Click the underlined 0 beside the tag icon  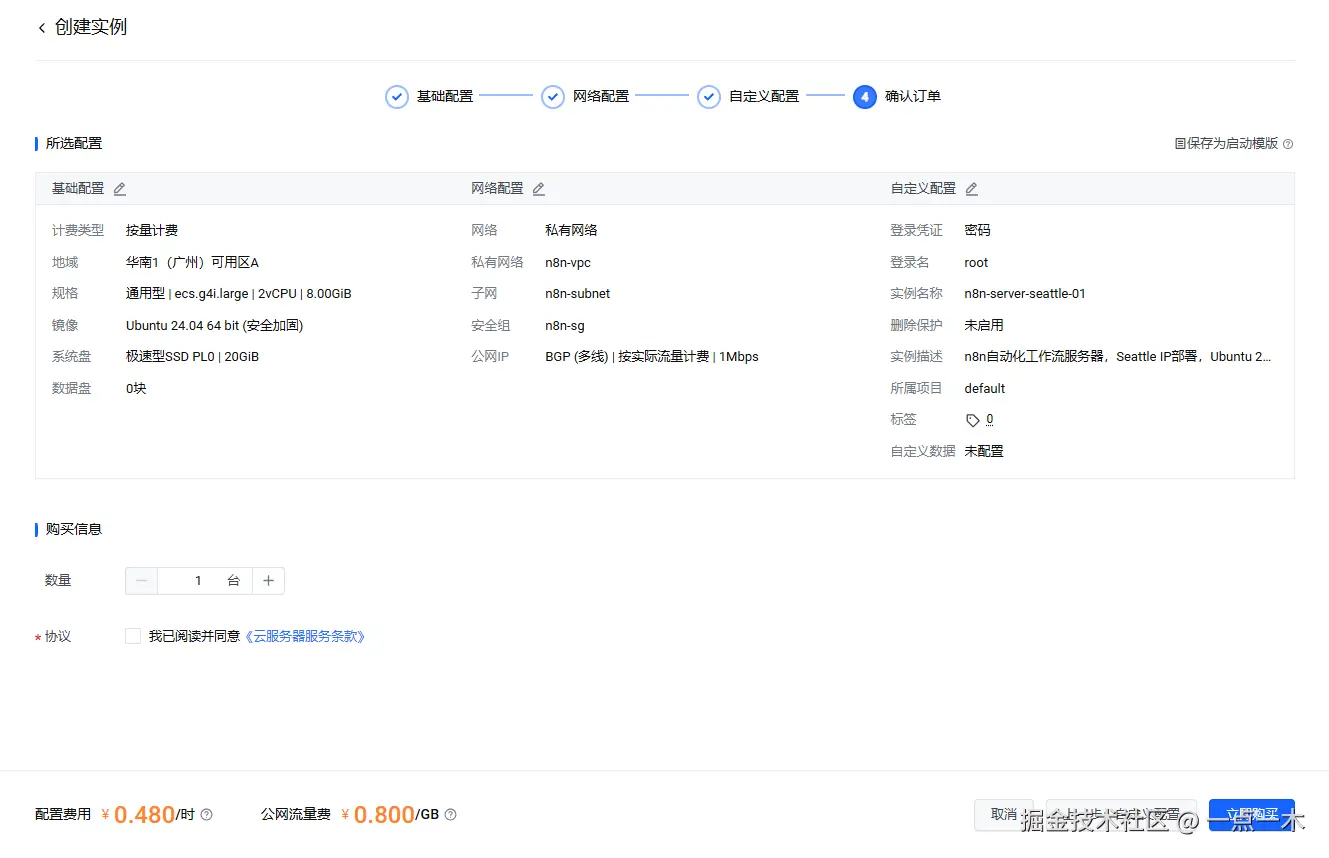tap(988, 419)
